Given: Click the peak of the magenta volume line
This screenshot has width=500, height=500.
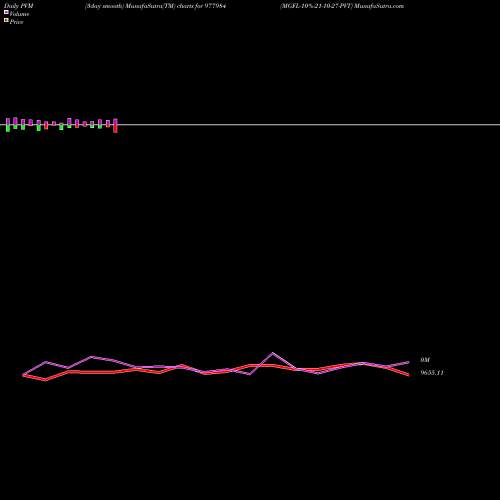Looking at the screenshot, I should (273, 353).
